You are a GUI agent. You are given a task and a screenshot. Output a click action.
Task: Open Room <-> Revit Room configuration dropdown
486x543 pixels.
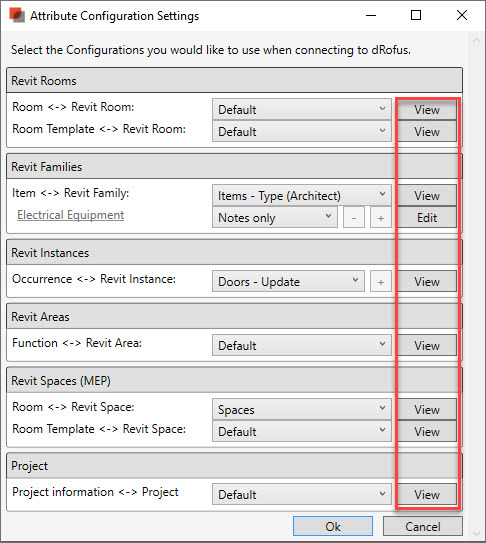point(302,110)
